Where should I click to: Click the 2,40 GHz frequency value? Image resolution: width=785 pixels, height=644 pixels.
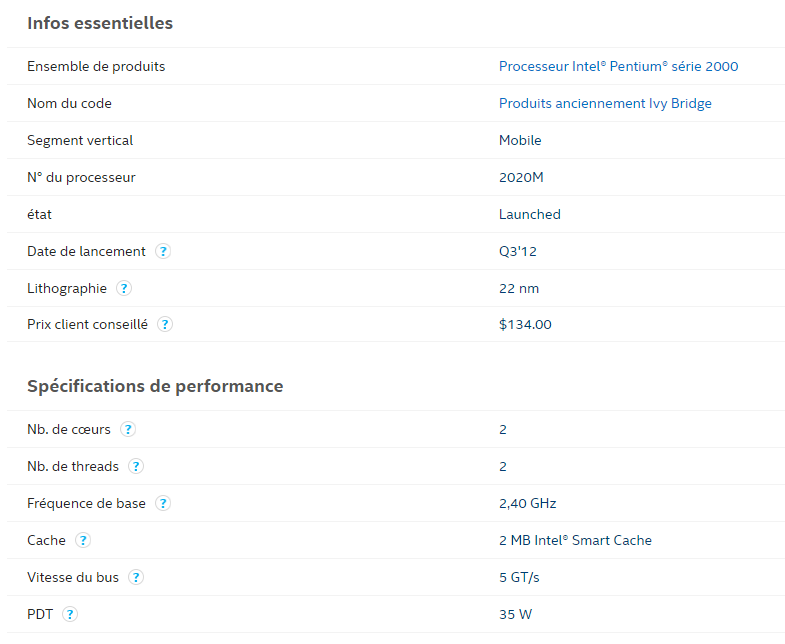528,503
